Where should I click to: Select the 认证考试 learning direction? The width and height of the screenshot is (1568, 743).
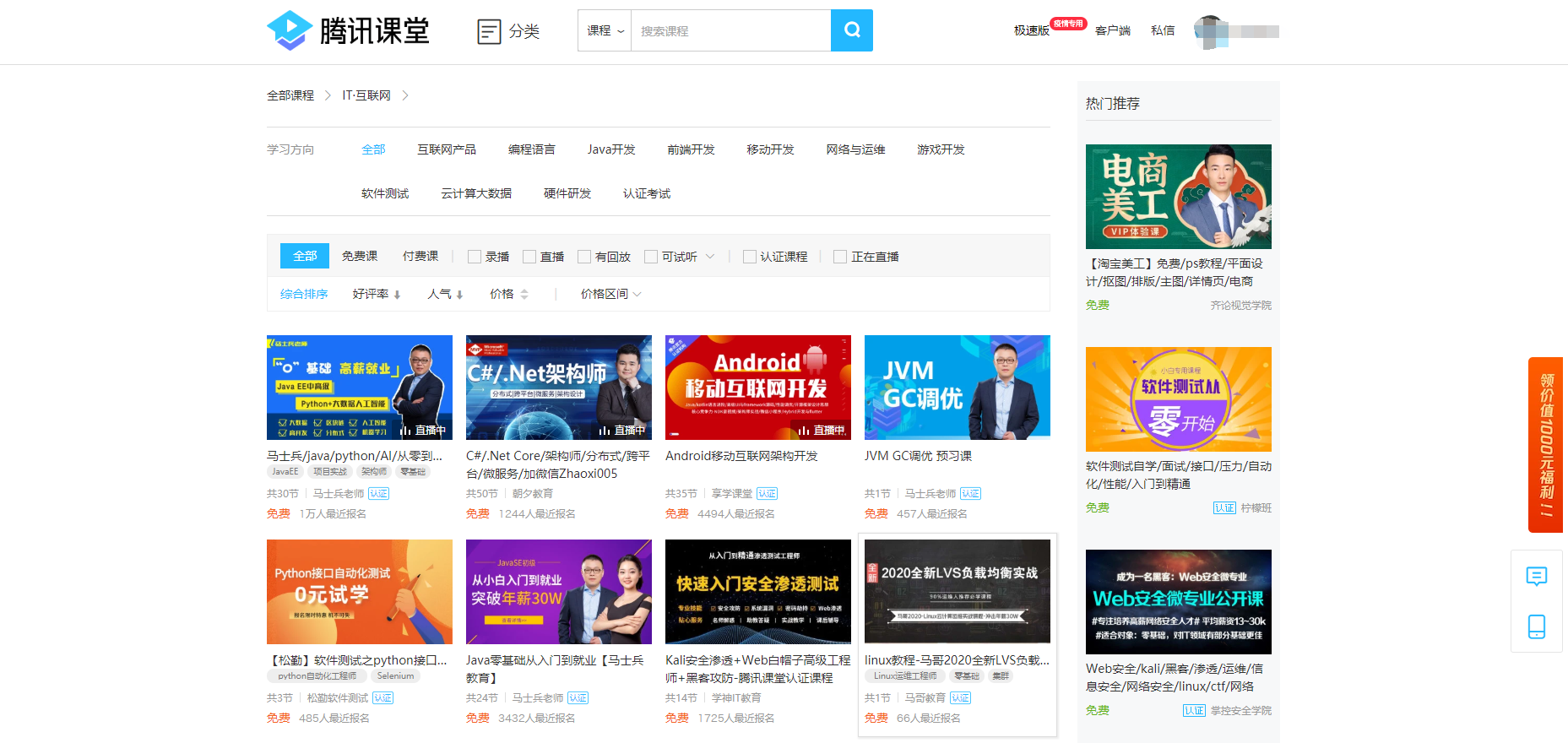click(x=647, y=193)
